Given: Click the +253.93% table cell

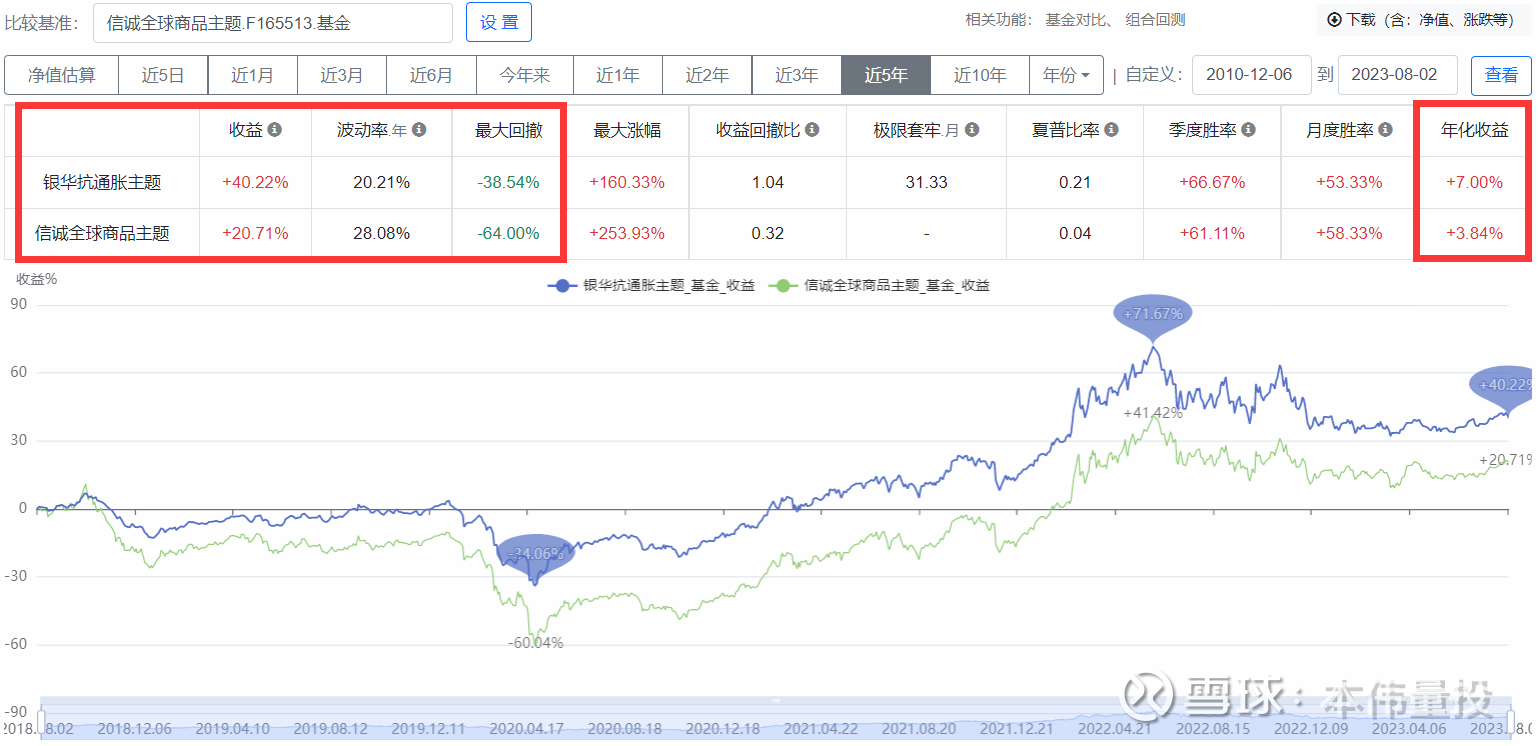Looking at the screenshot, I should pos(627,233).
